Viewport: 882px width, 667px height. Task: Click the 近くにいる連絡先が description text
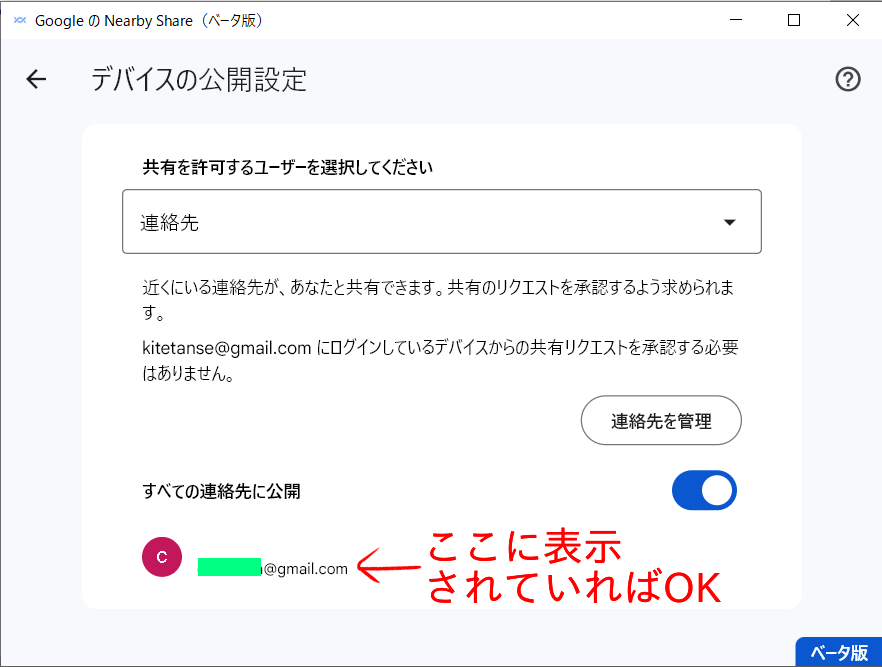pyautogui.click(x=438, y=299)
